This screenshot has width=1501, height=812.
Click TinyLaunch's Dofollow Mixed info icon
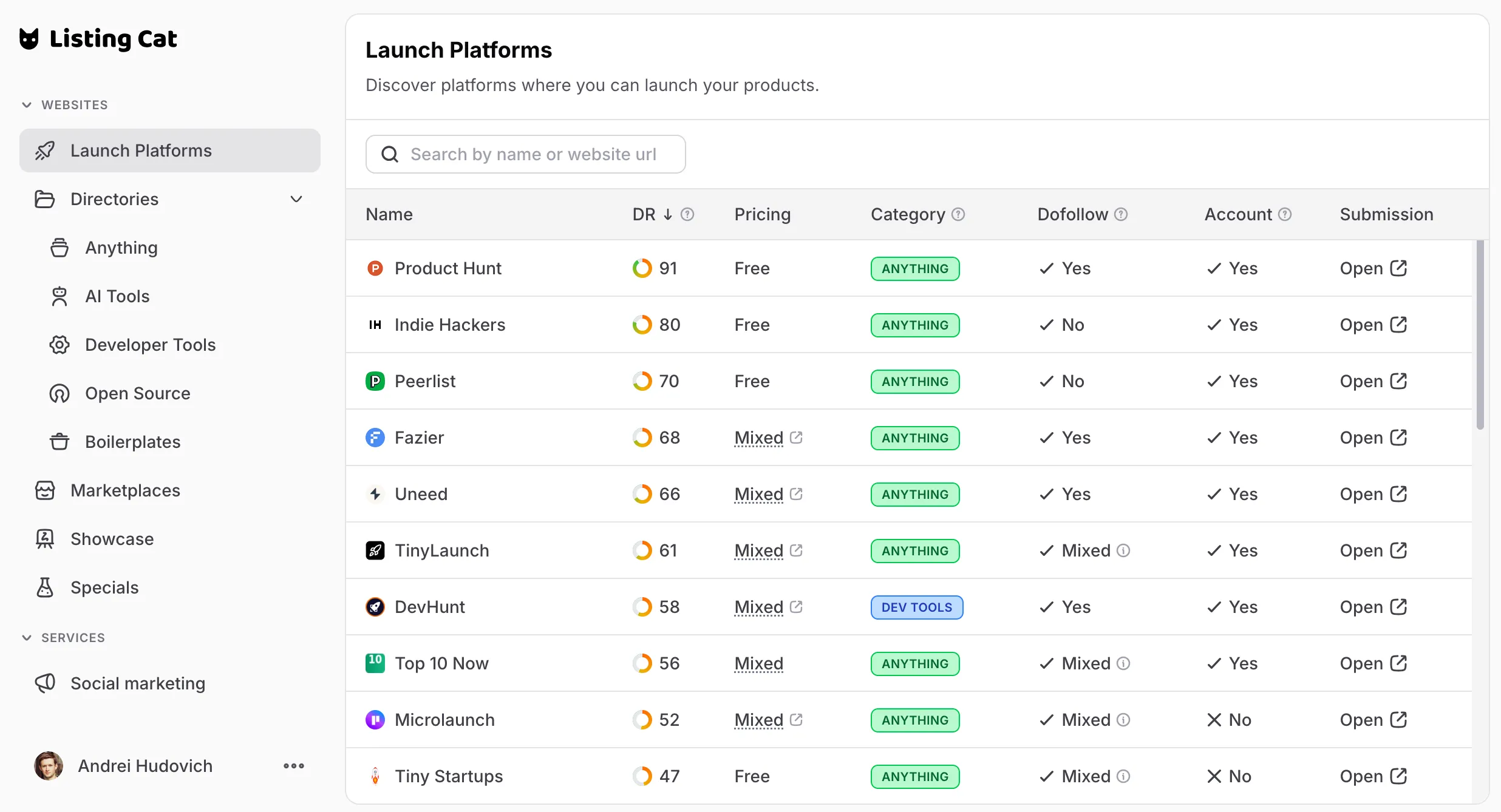(x=1124, y=550)
